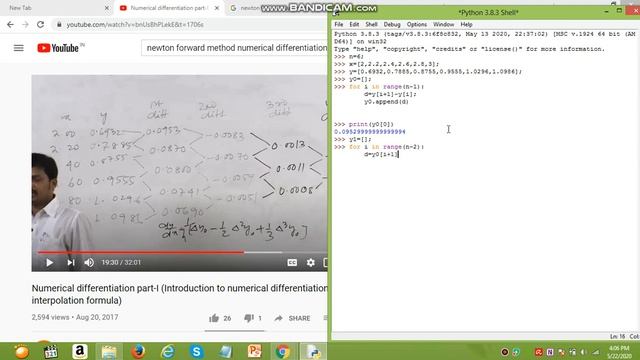
Task: Click the OneNote tray icon
Action: (x=550, y=352)
